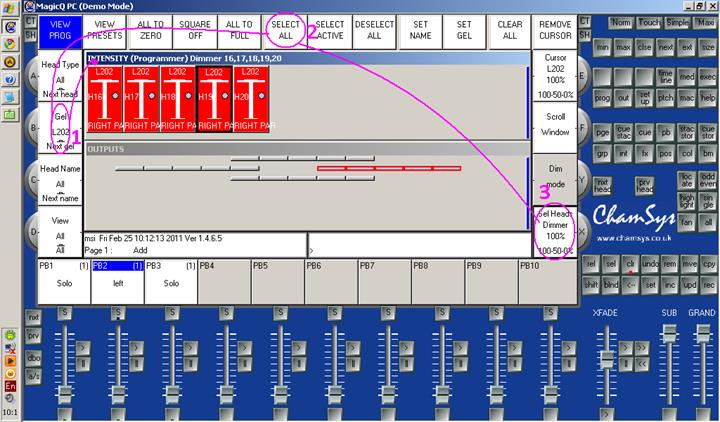
Task: Click the SET GEL button
Action: pyautogui.click(x=464, y=32)
